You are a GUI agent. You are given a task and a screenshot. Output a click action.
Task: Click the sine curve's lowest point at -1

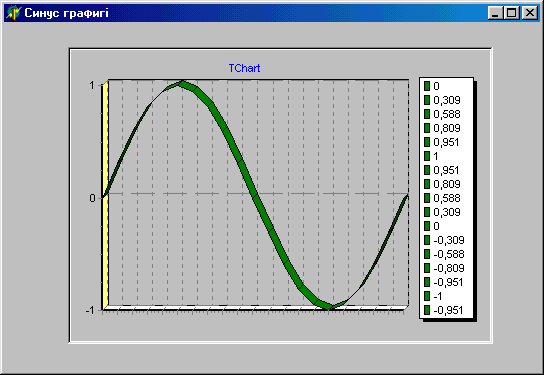coord(330,307)
